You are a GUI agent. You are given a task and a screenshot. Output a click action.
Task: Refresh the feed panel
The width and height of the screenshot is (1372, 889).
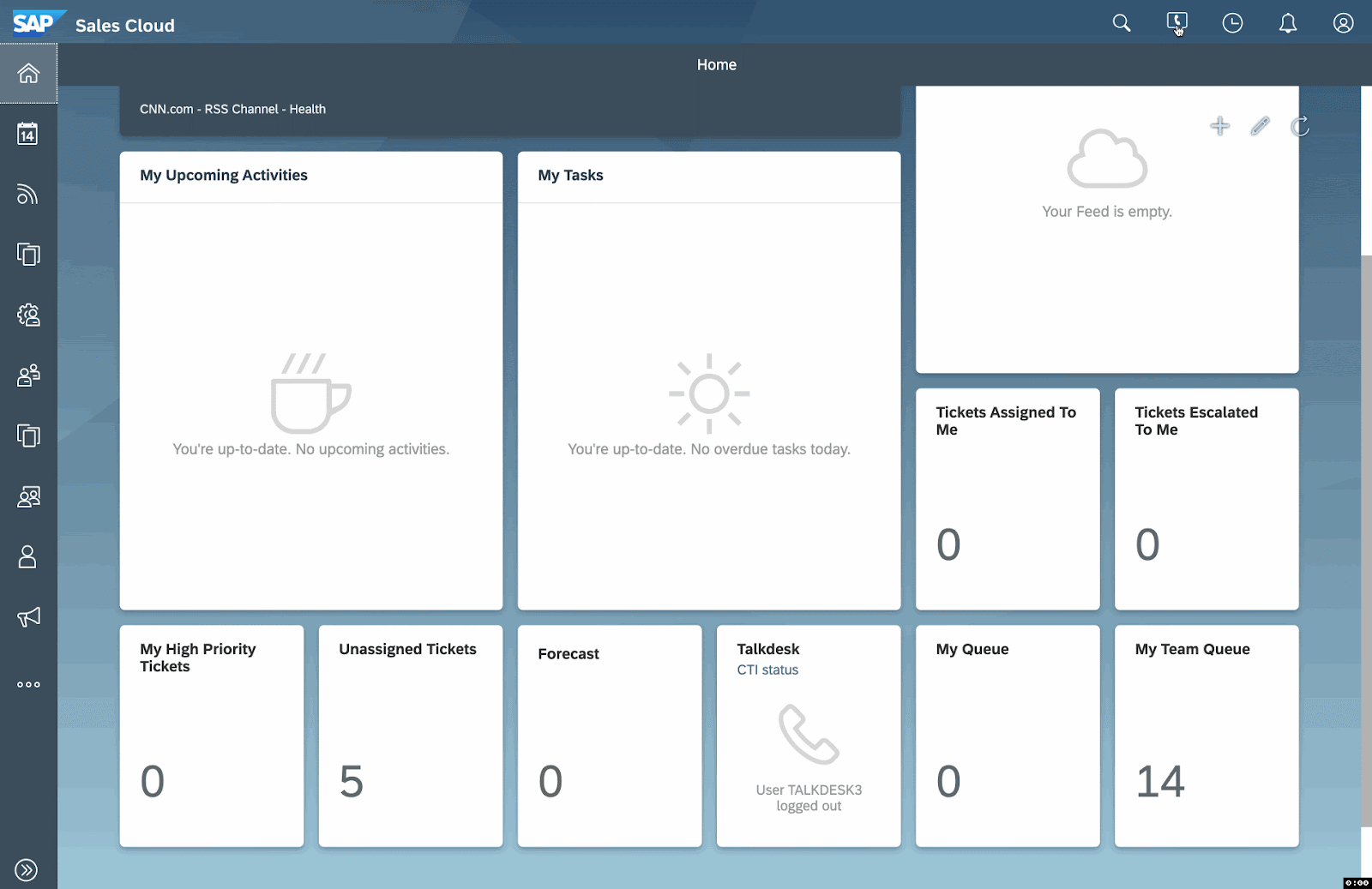[x=1300, y=126]
